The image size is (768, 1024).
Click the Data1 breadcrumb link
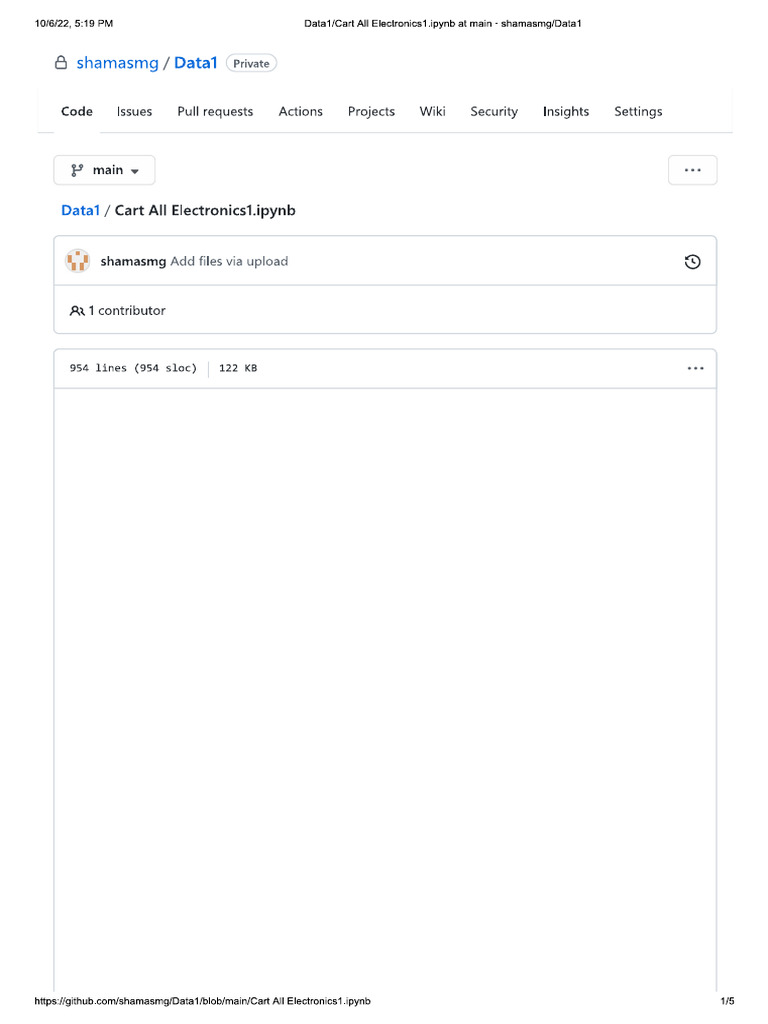click(x=81, y=211)
